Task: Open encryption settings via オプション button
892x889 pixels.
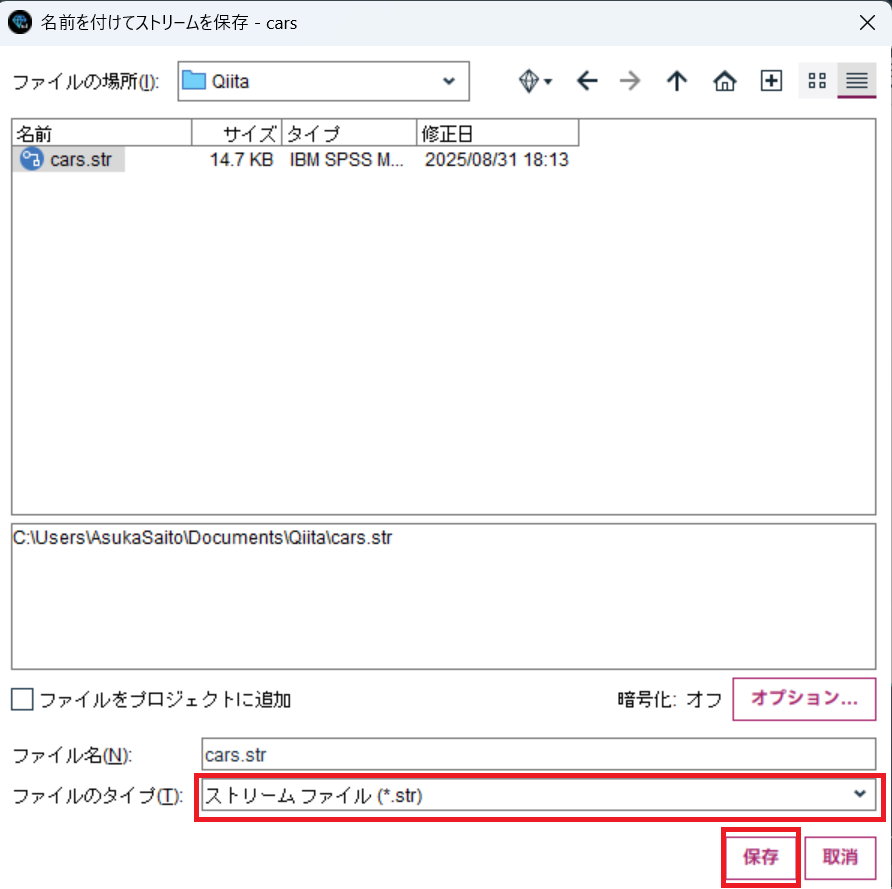Action: point(804,699)
